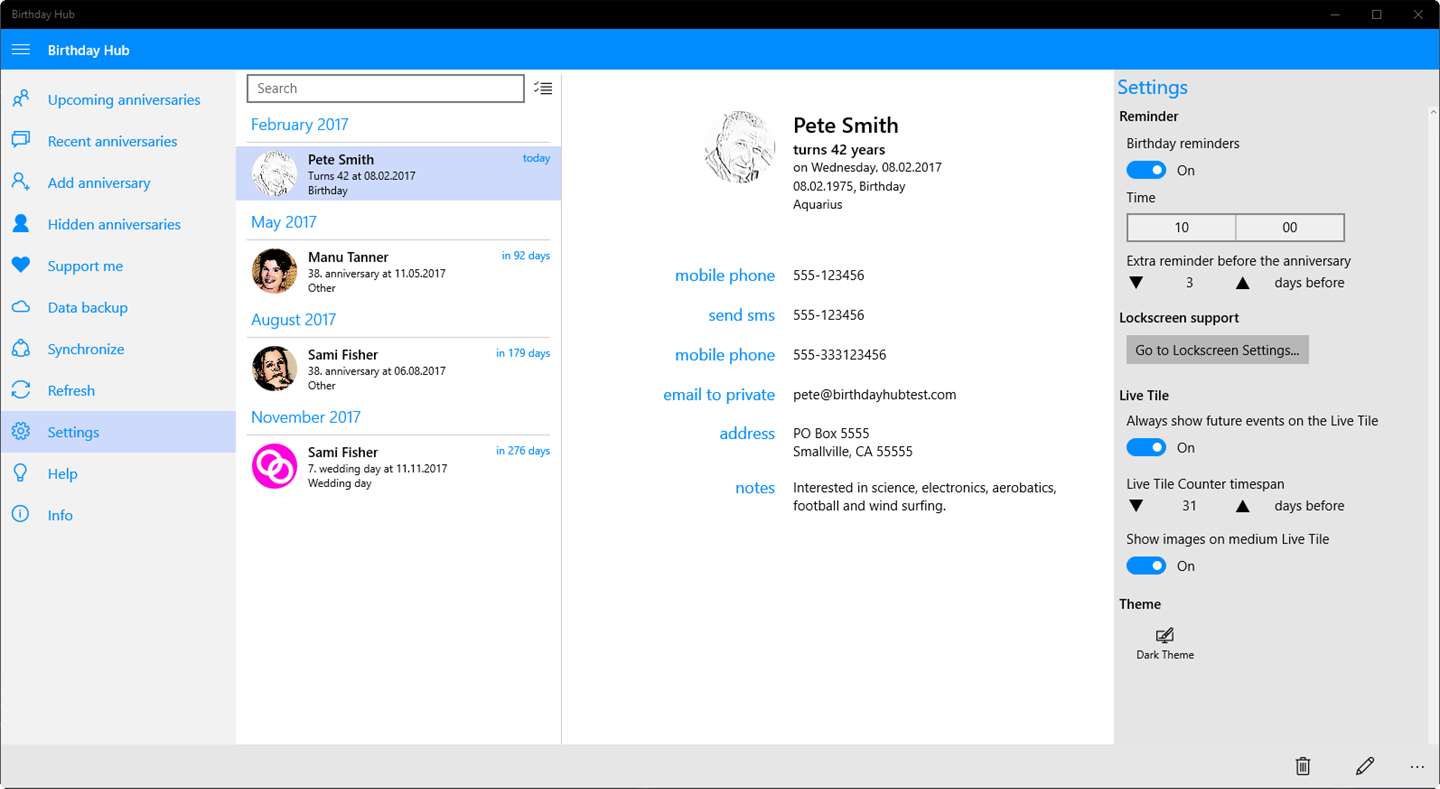Click the pencil edit icon
The width and height of the screenshot is (1440, 789).
coord(1365,766)
